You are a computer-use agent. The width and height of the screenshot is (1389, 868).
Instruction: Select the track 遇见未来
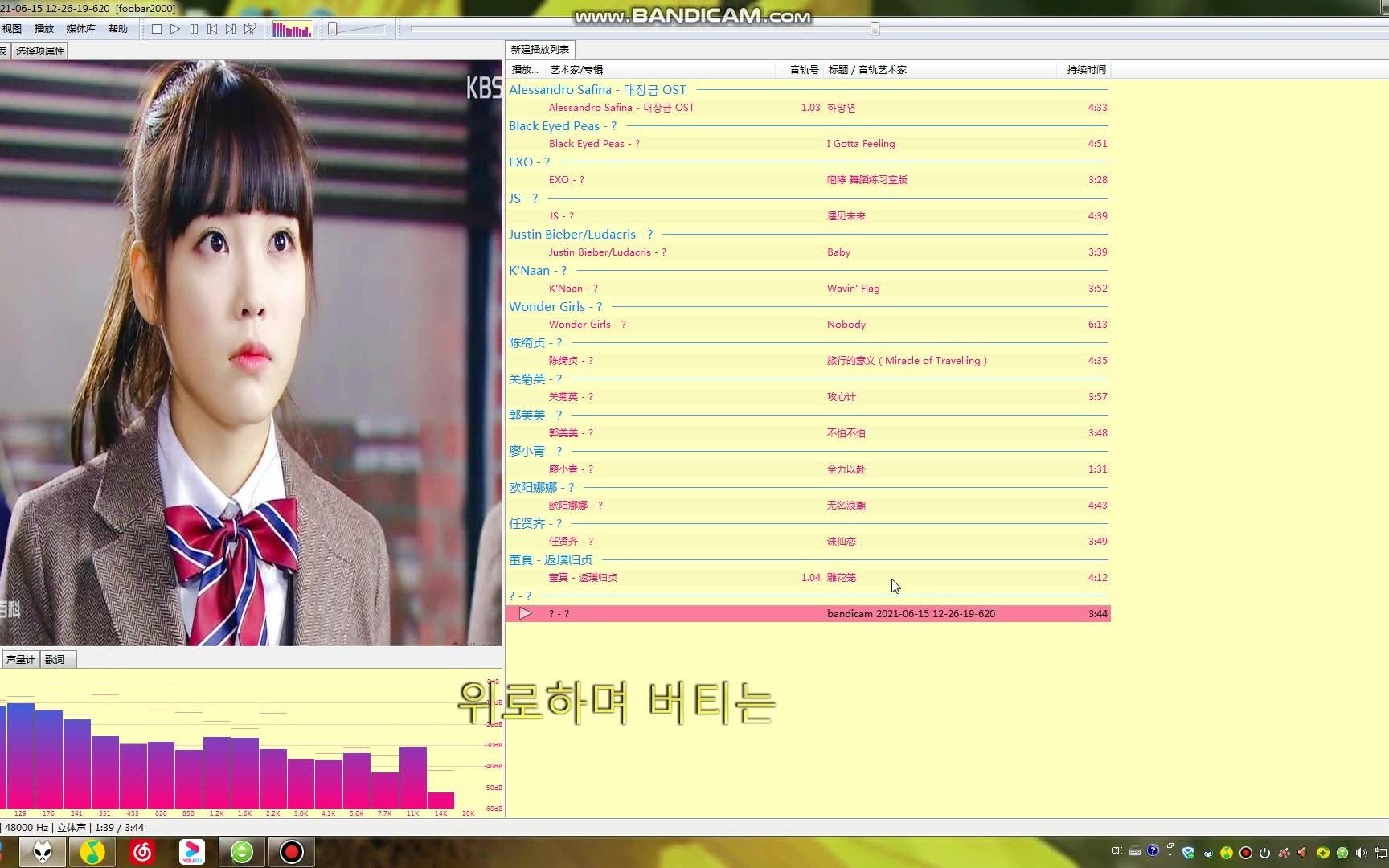coord(808,216)
